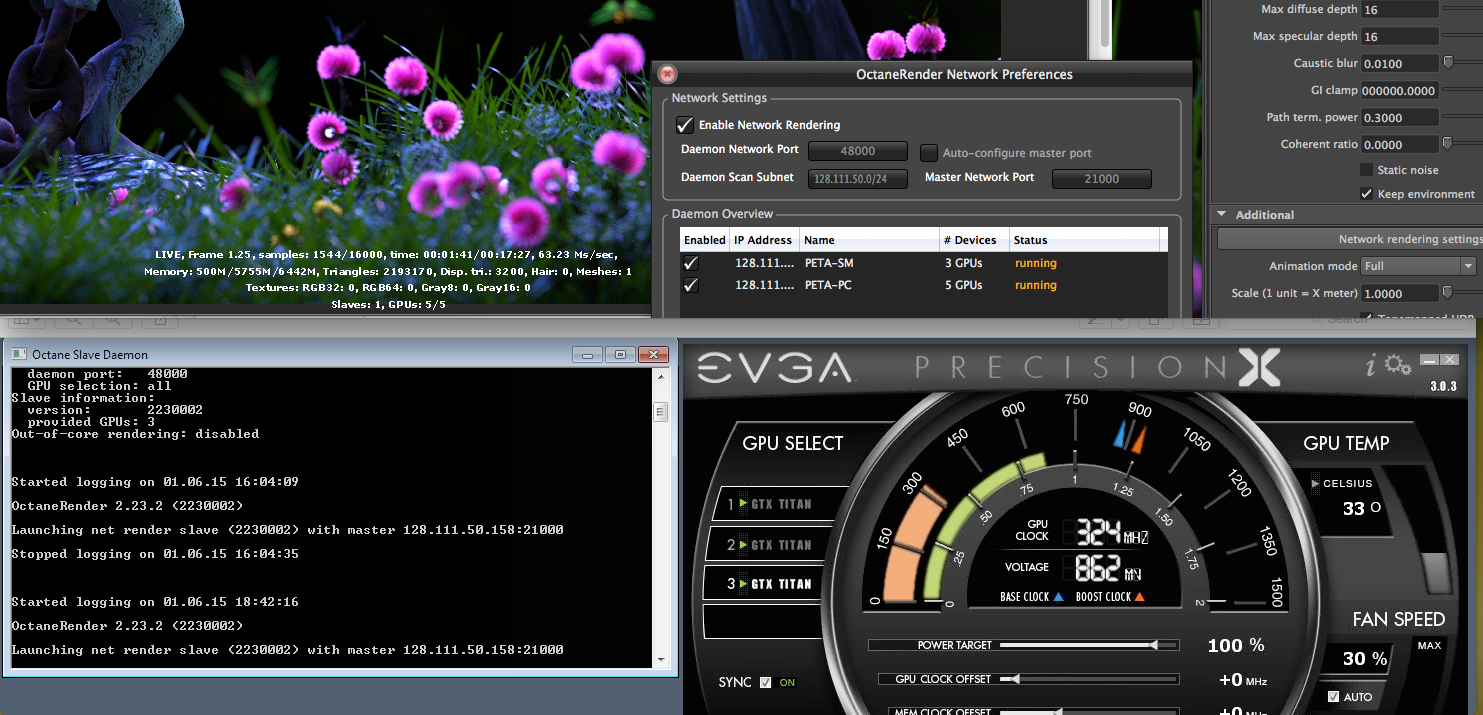Click the running status for PETA-SM
This screenshot has height=715, width=1483.
[x=1035, y=263]
